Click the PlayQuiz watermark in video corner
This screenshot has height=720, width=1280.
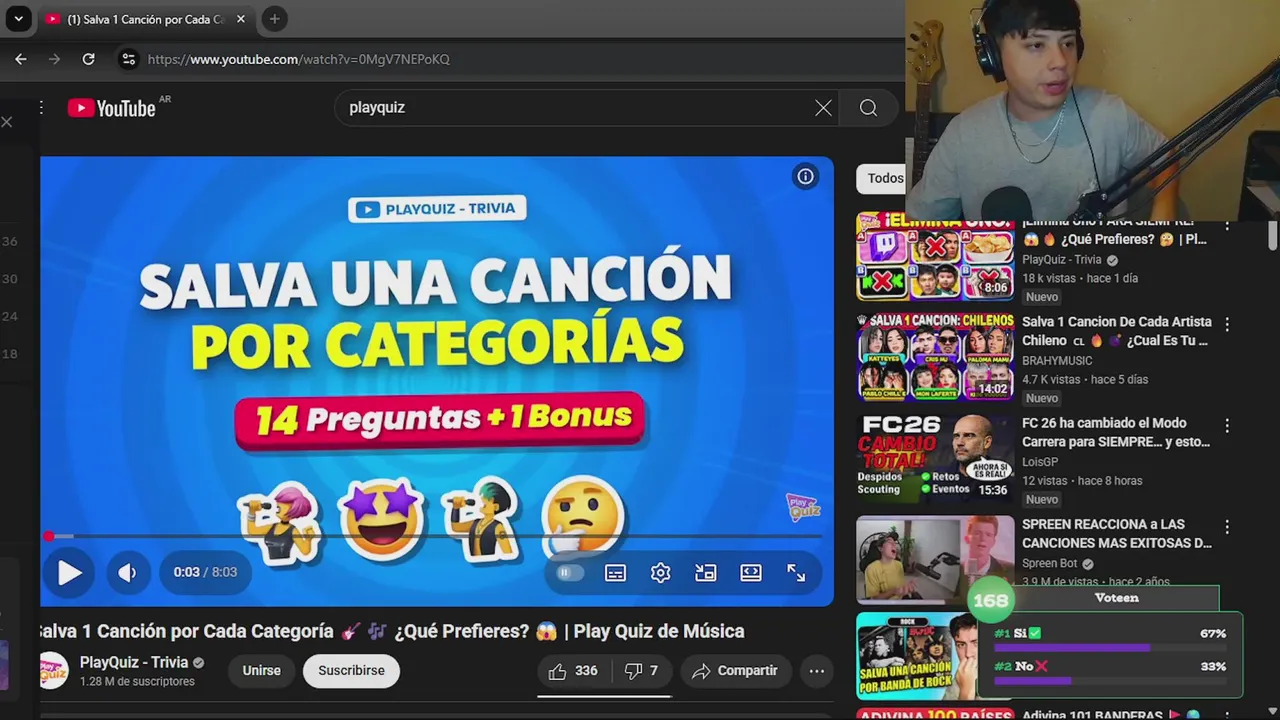(803, 507)
